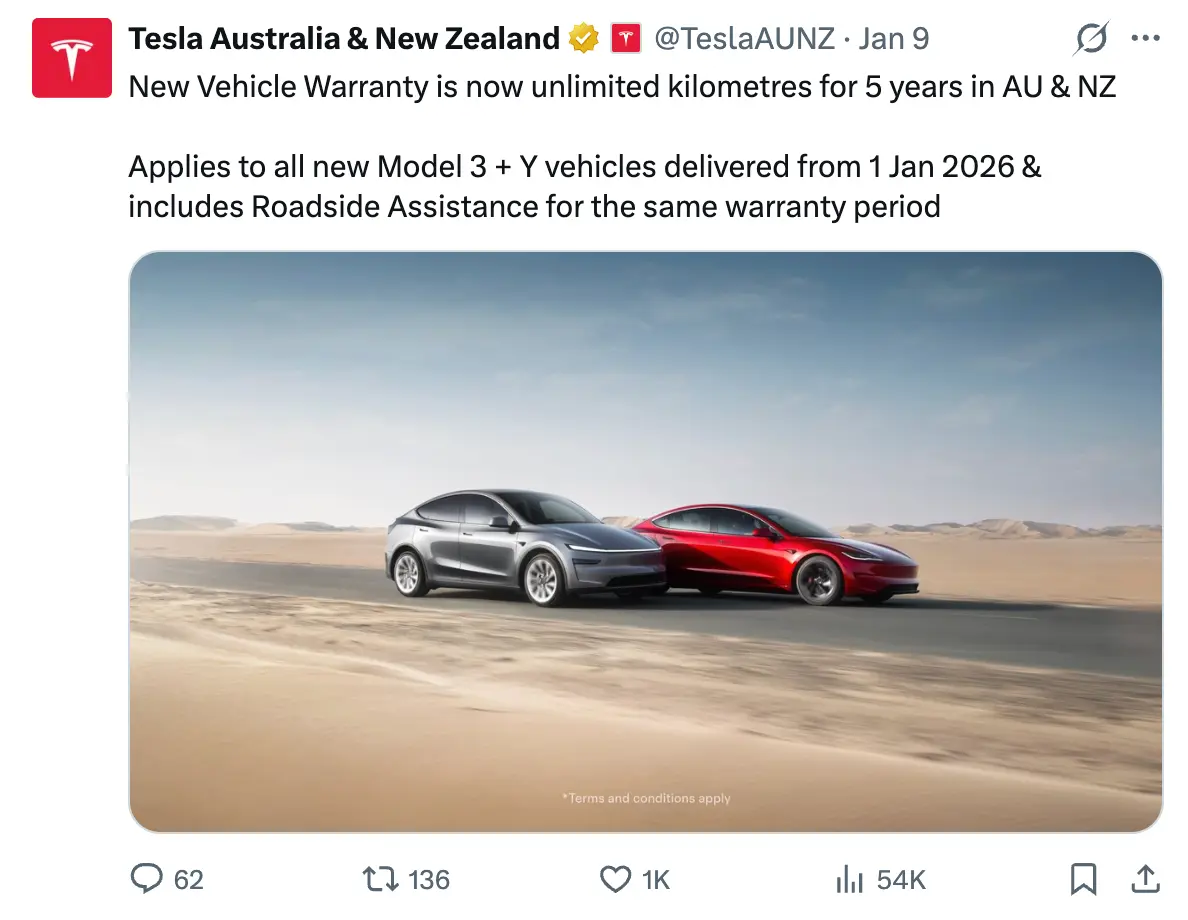Open the view analytics bar-chart icon
This screenshot has height=920, width=1188.
[x=849, y=879]
